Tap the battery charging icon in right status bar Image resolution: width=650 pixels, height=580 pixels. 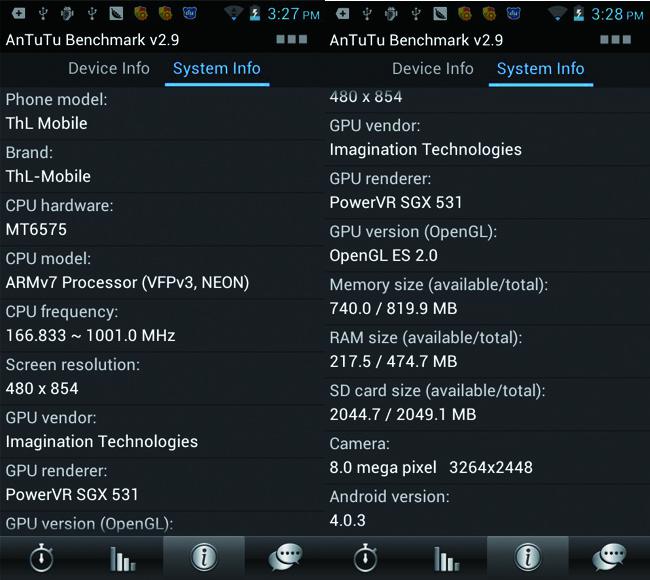coord(578,14)
